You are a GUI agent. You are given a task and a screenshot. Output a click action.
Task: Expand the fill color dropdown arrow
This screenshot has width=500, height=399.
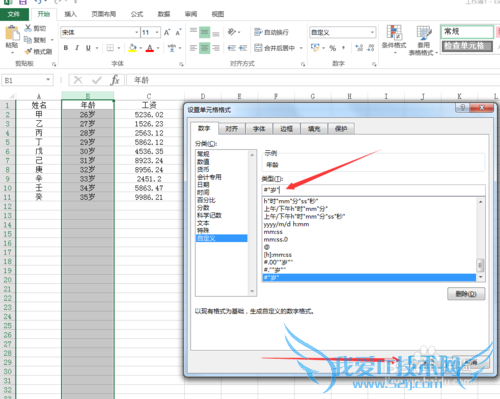(x=141, y=48)
